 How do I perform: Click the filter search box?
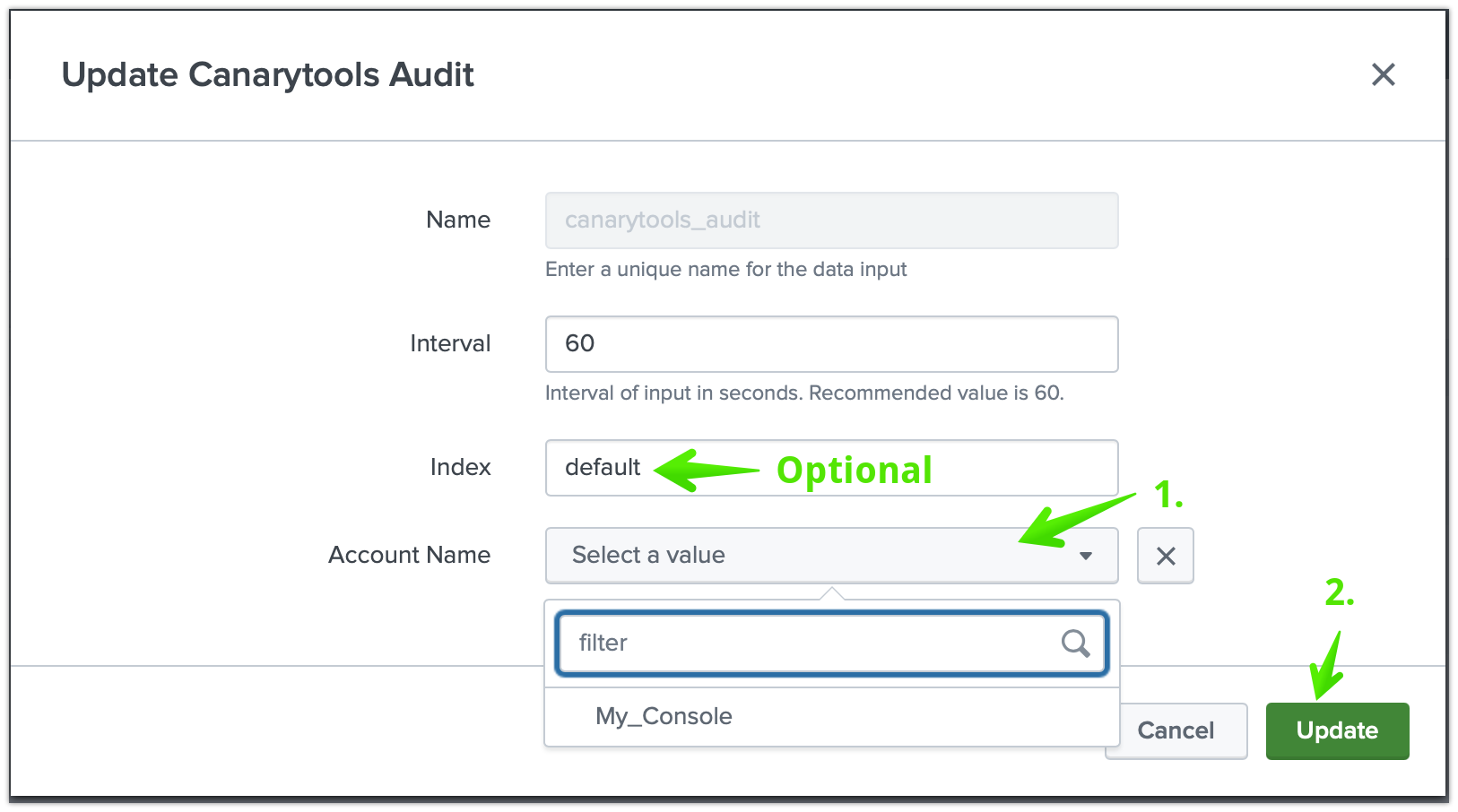pos(831,644)
